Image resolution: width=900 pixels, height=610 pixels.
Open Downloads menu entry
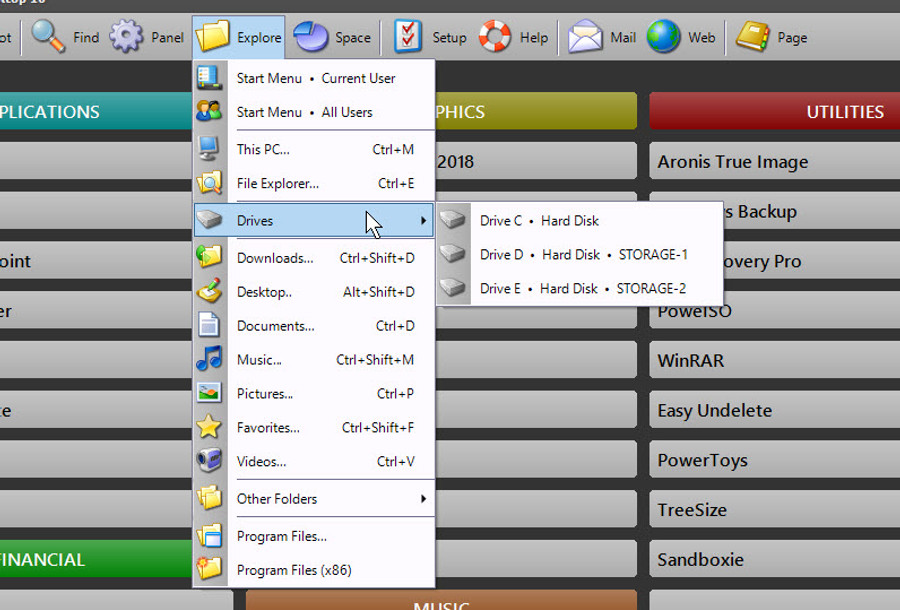coord(314,258)
